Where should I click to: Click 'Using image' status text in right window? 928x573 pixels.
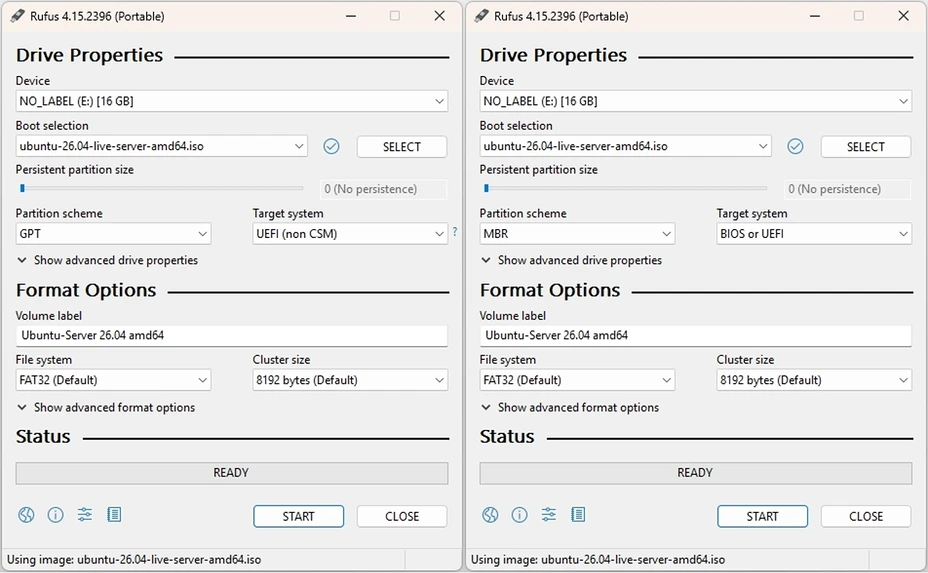pyautogui.click(x=598, y=559)
